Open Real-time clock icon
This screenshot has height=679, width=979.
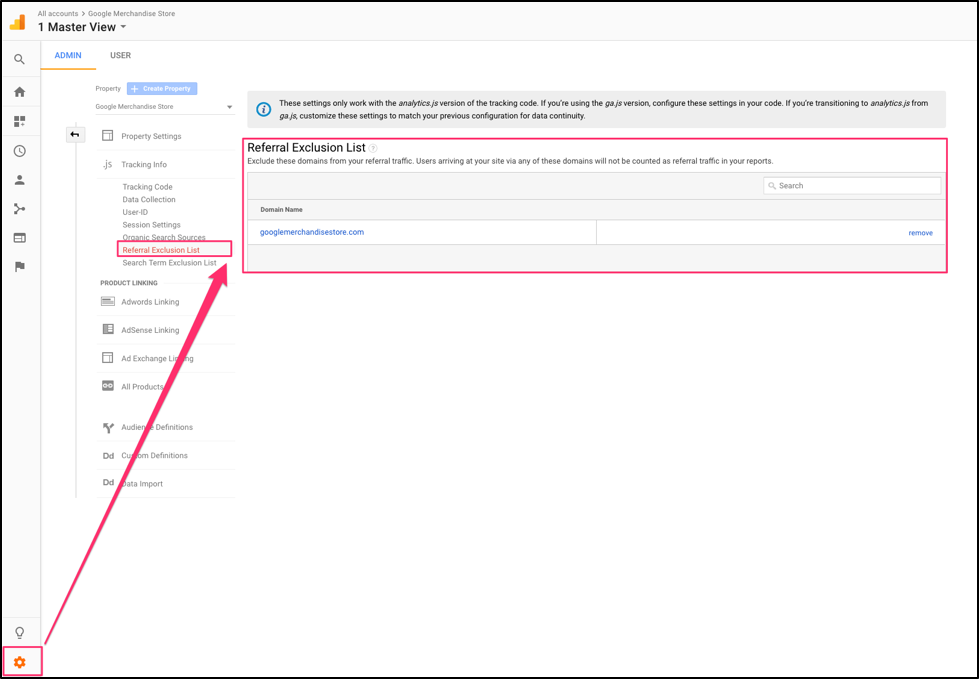click(19, 151)
